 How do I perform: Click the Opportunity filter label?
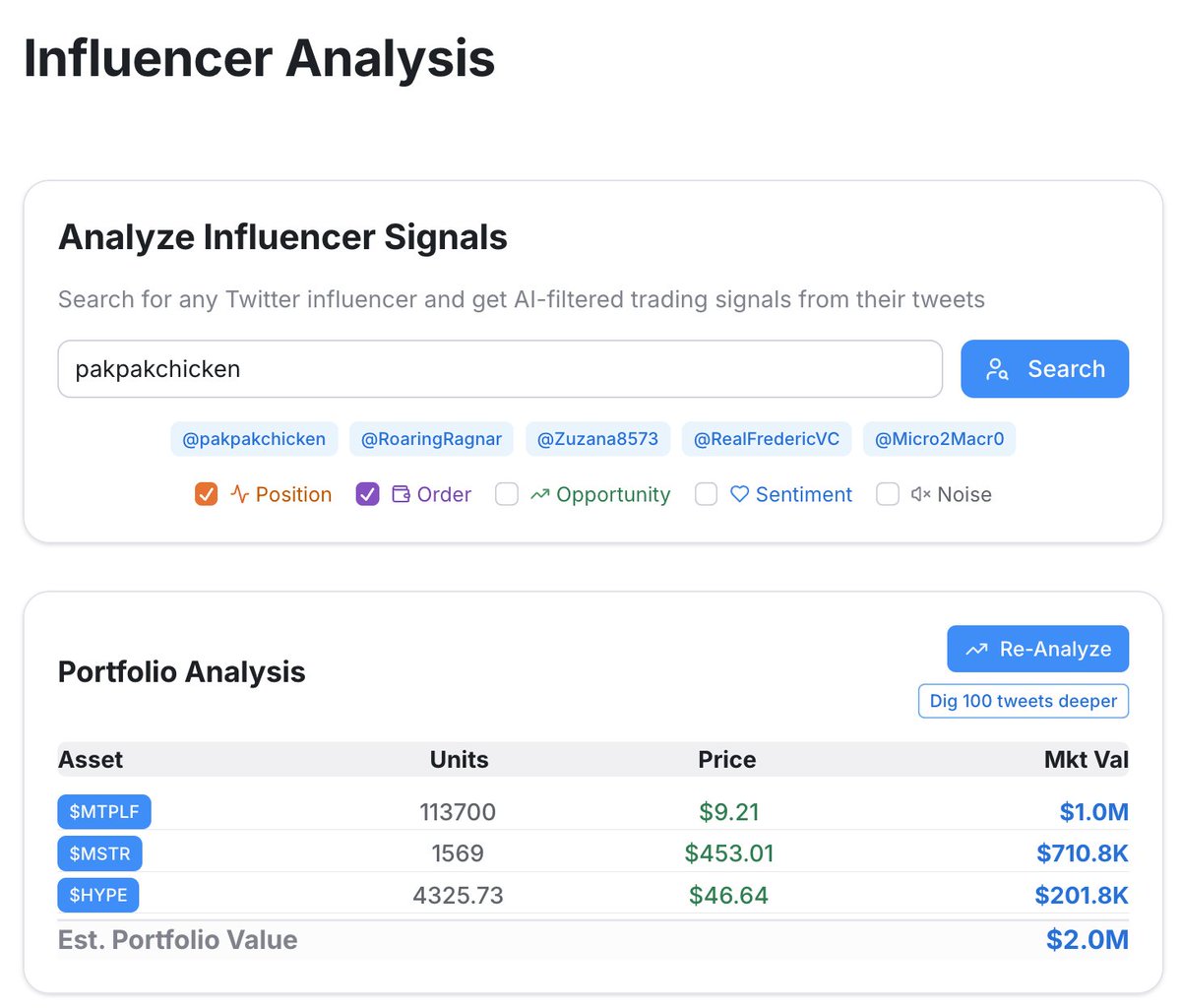point(613,494)
